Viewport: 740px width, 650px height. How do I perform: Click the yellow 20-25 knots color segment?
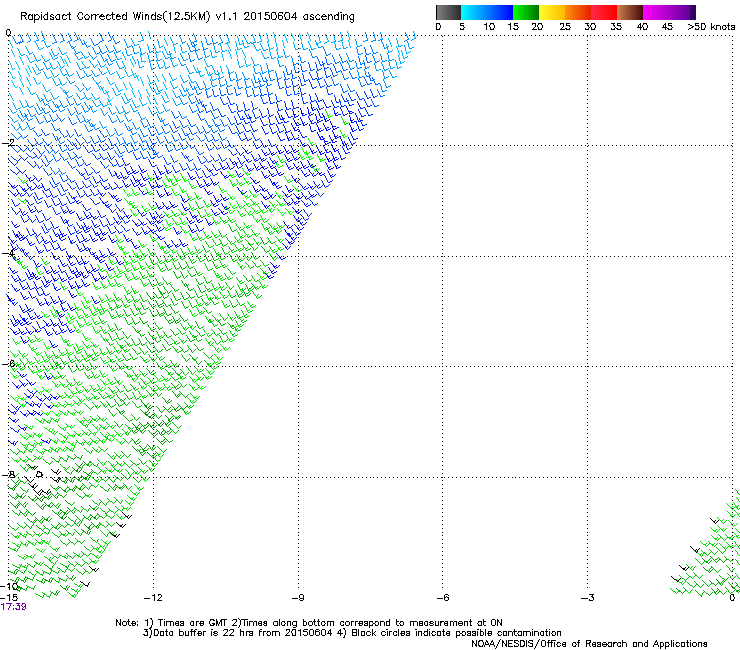pos(552,12)
